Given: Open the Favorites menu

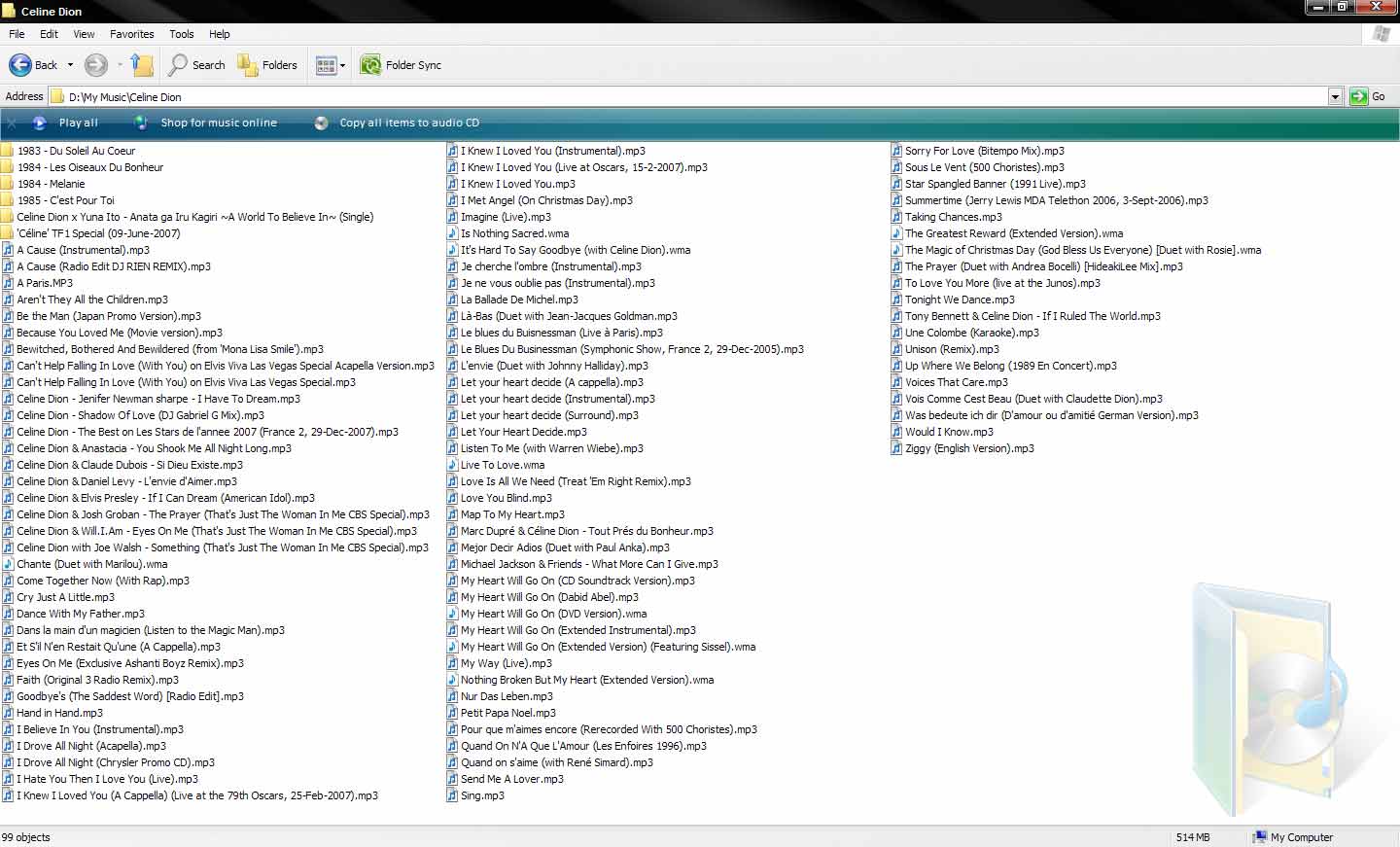Looking at the screenshot, I should [132, 34].
